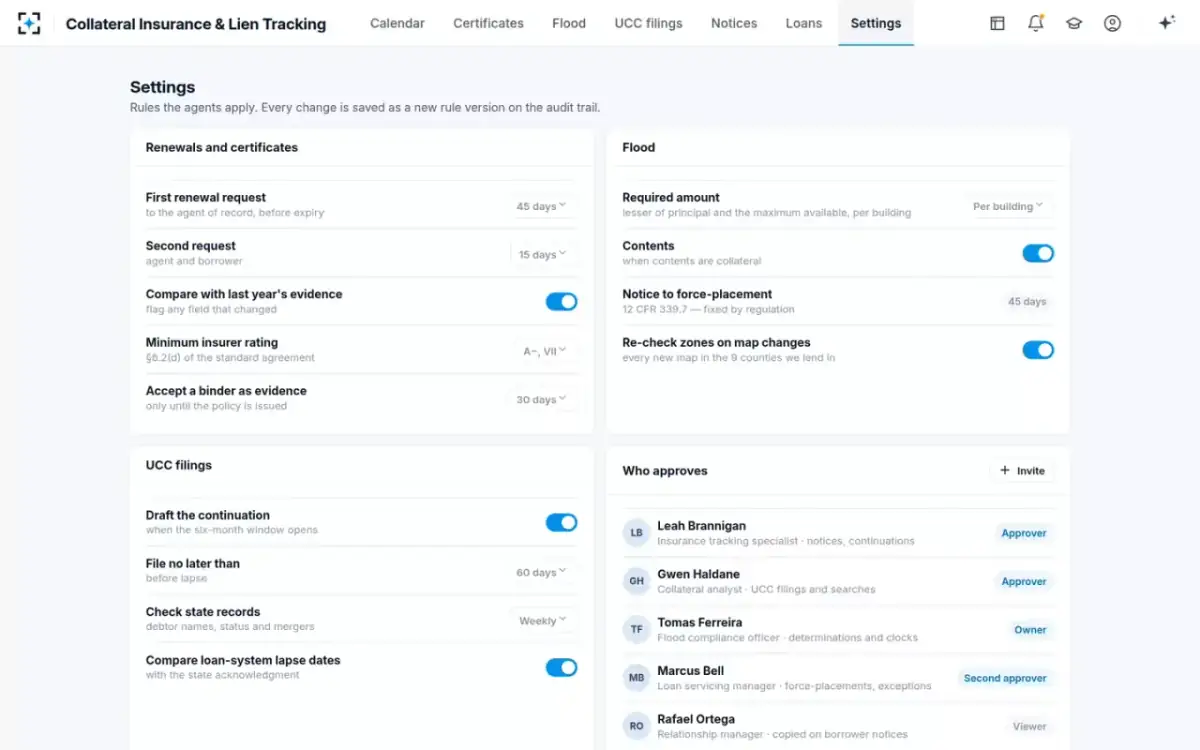Screen dimensions: 1200x750
Task: Click Rafael Ortega's Viewer badge
Action: tap(1029, 726)
